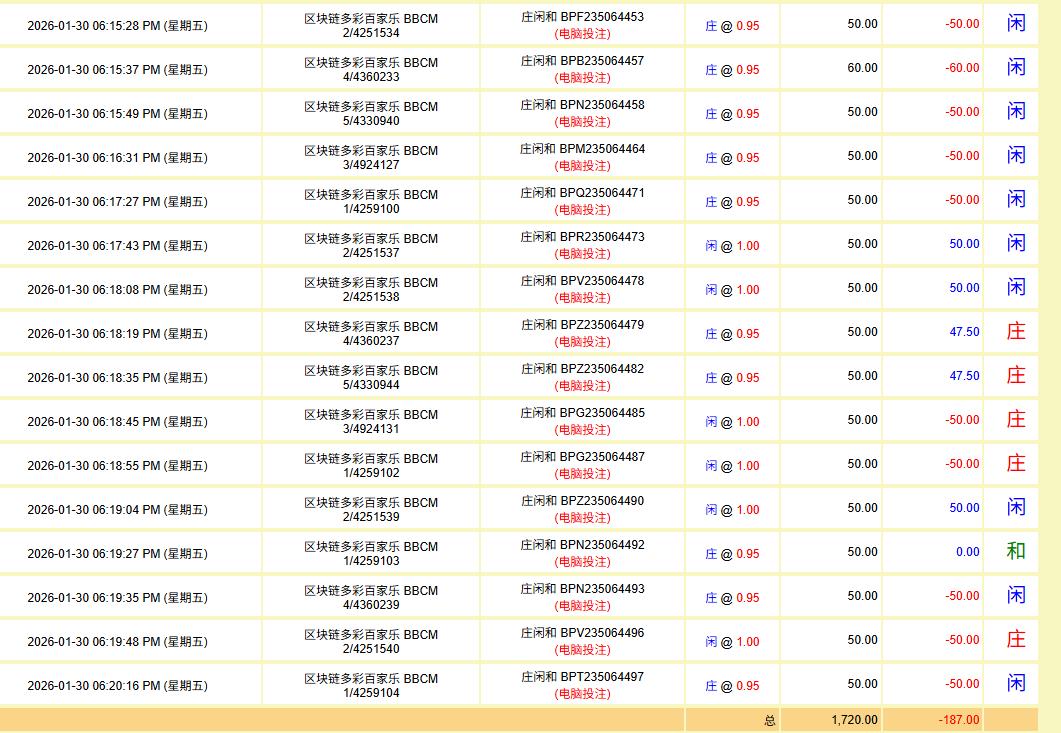
Task: Click bet ID BPM235064464
Action: [602, 149]
